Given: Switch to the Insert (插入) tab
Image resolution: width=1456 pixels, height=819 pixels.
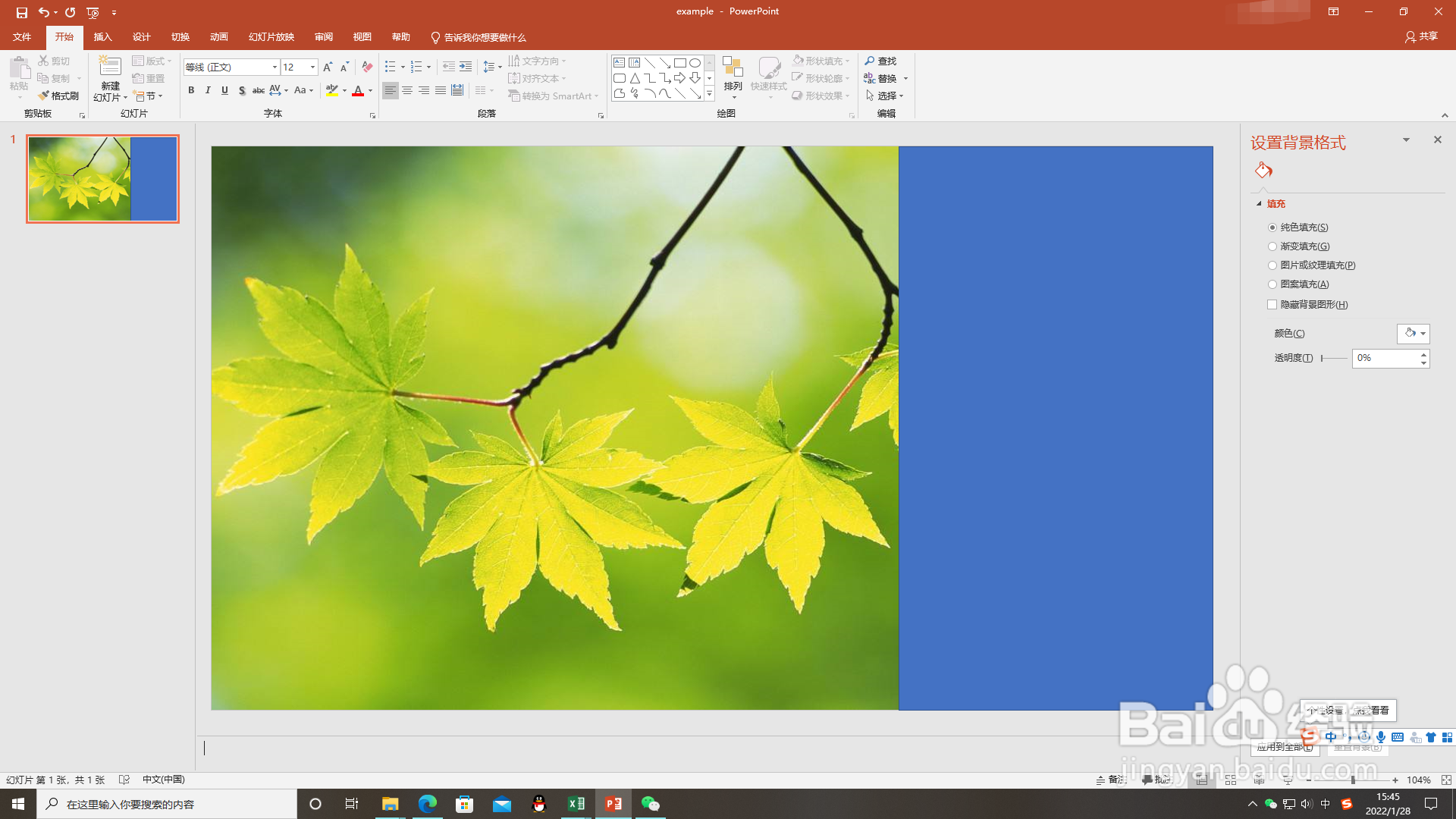Looking at the screenshot, I should [x=102, y=37].
